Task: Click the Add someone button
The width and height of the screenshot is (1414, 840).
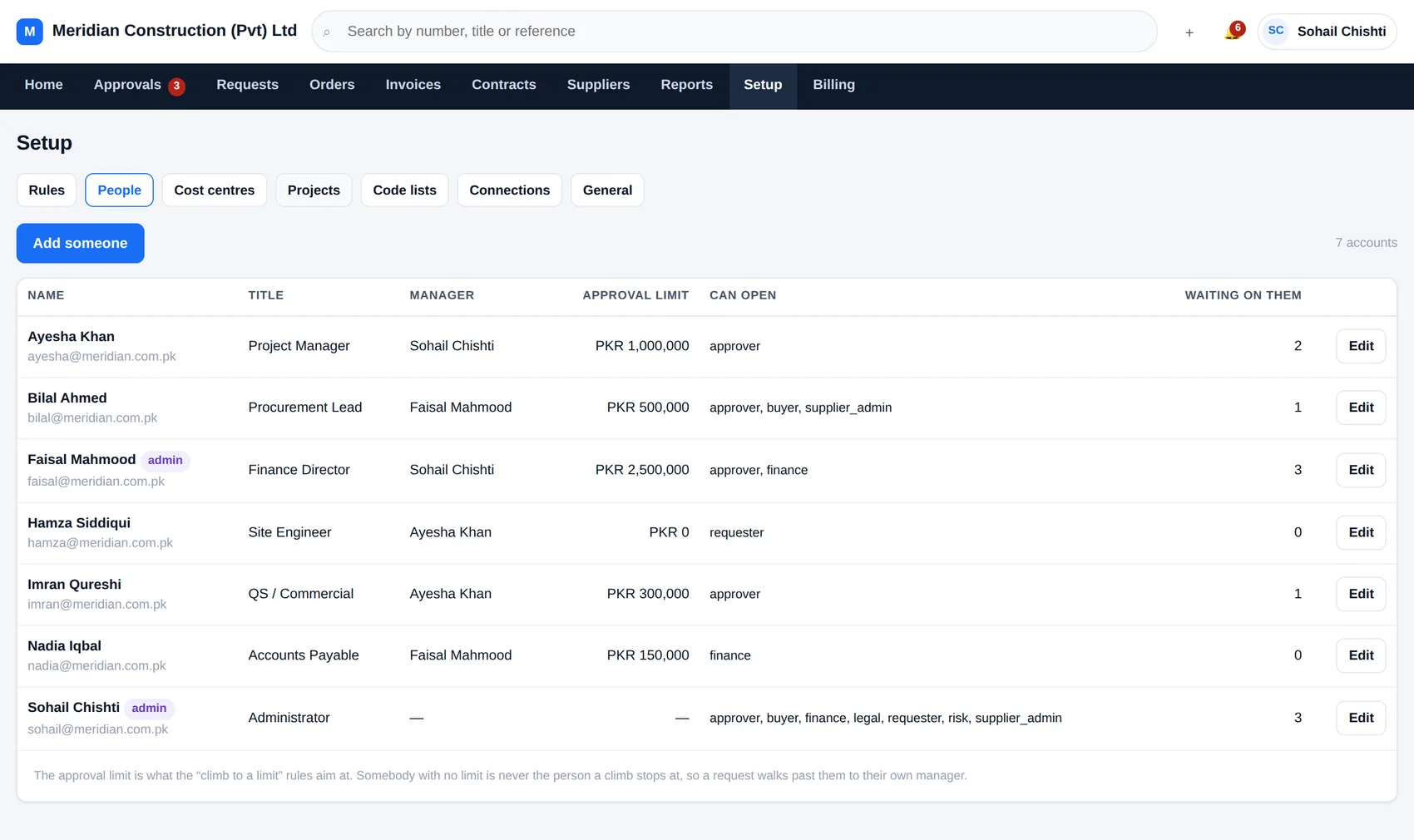Action: click(81, 243)
